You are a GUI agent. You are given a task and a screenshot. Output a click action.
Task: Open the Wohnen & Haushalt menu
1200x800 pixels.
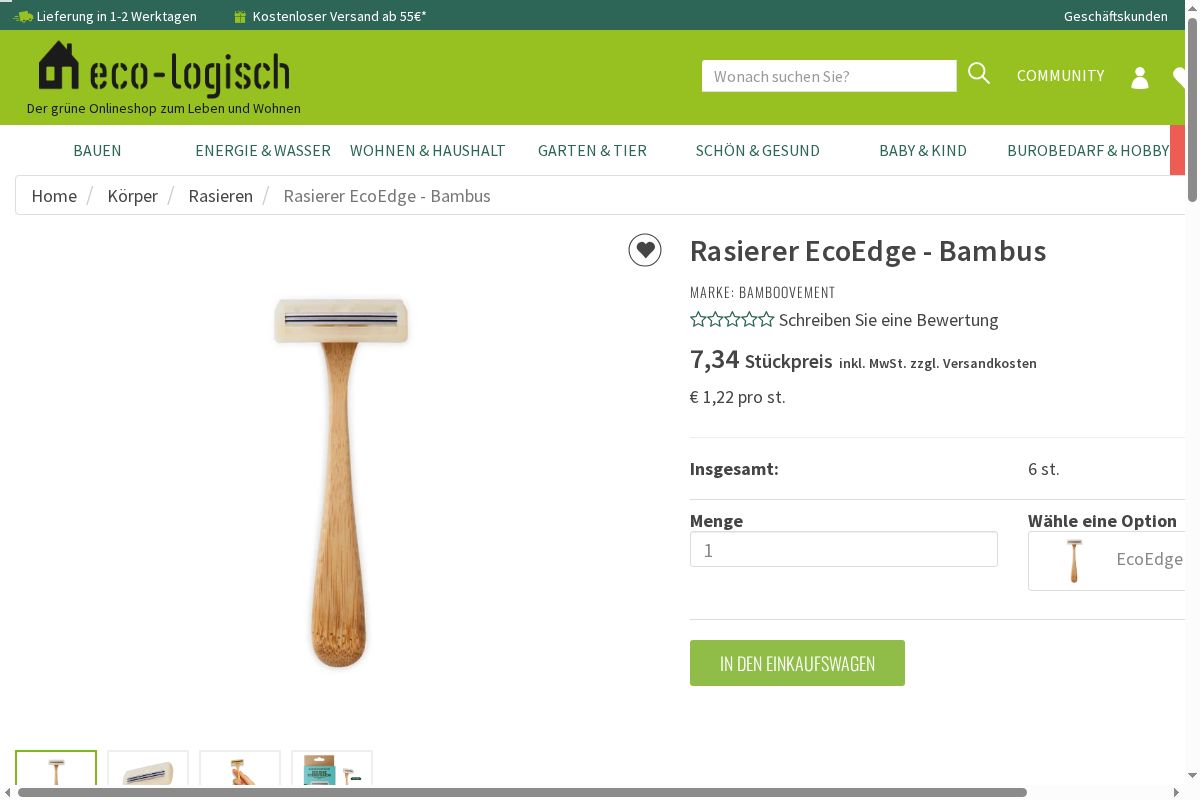coord(428,150)
